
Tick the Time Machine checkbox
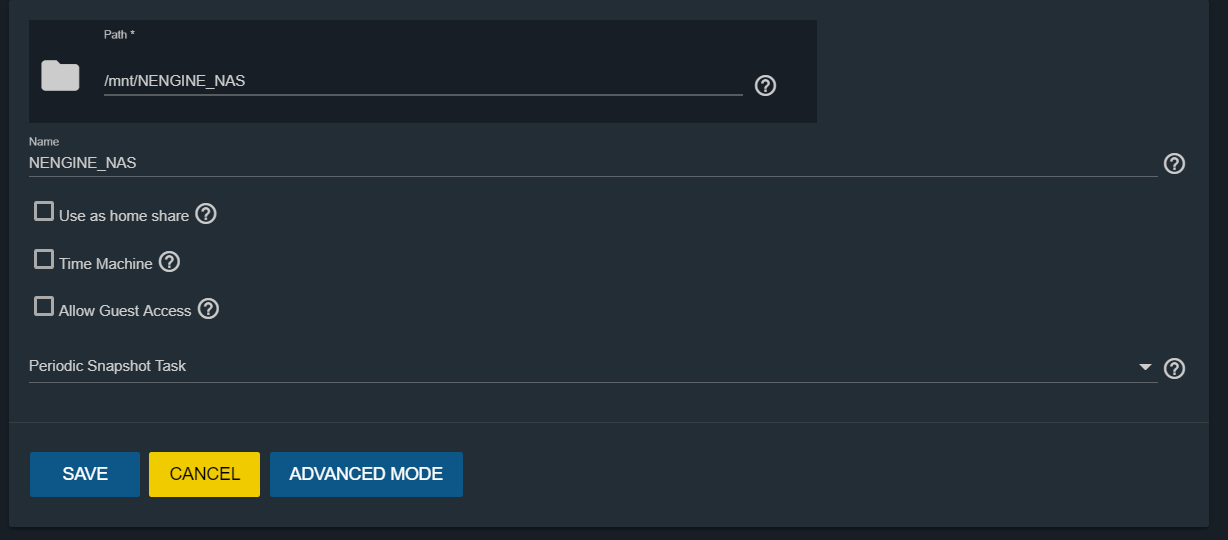44,260
